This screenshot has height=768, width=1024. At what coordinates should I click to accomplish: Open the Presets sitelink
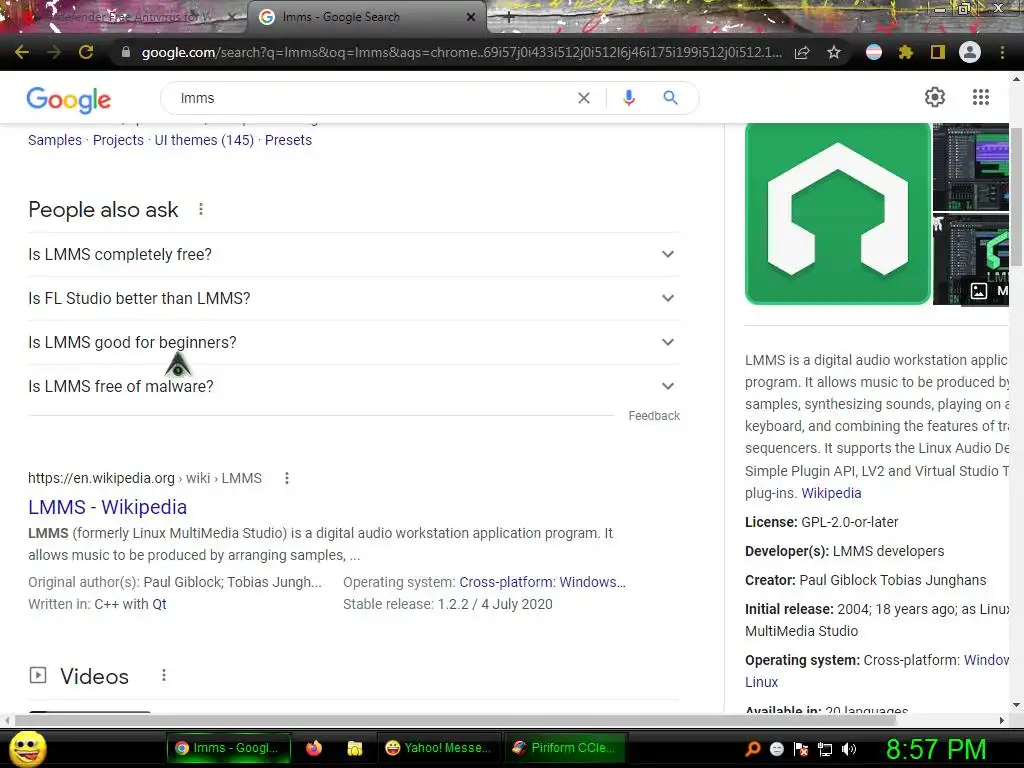click(x=288, y=140)
